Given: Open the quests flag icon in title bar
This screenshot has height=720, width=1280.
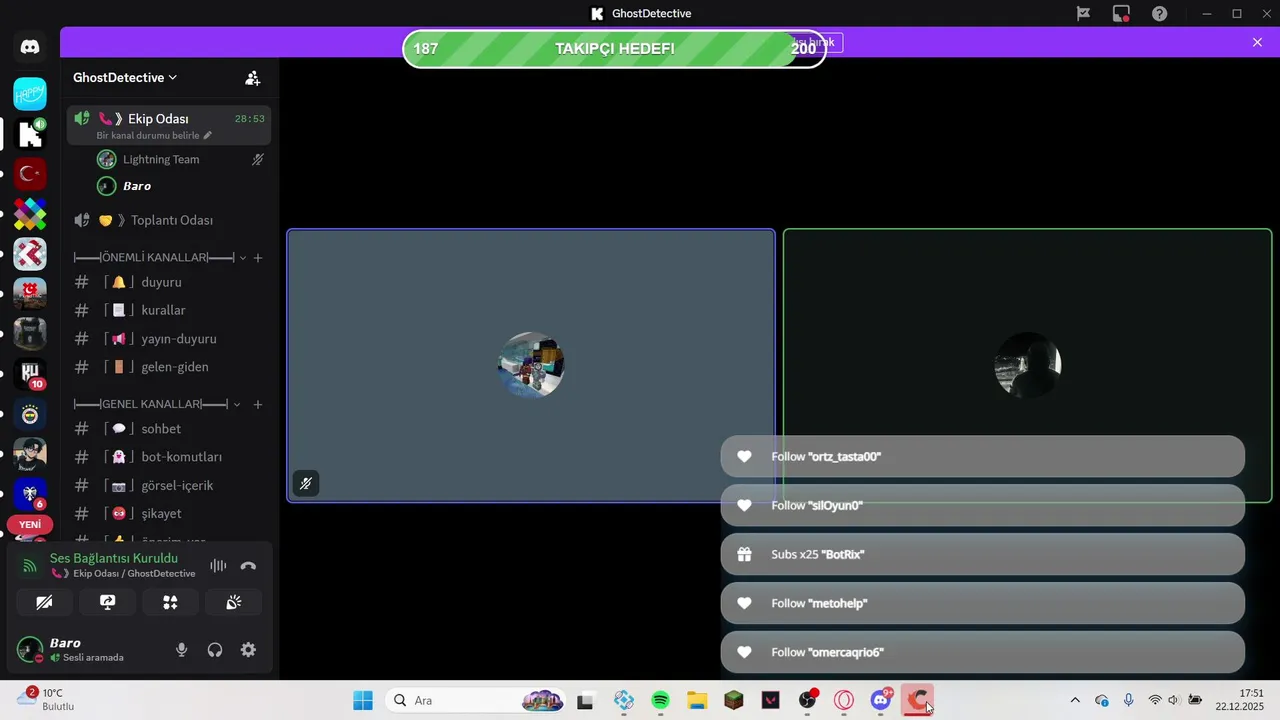Looking at the screenshot, I should tap(1083, 14).
